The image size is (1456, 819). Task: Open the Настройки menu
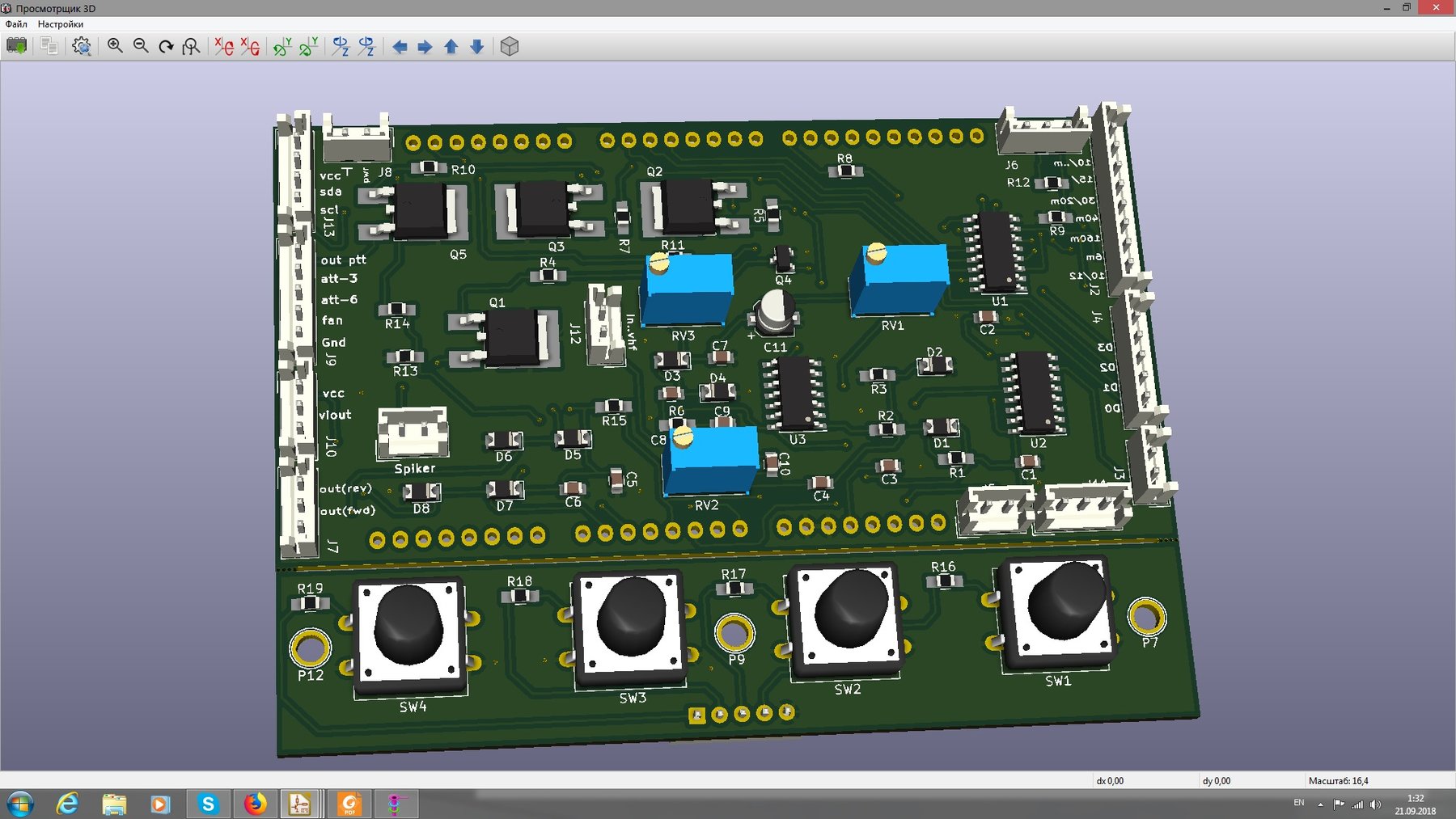[x=61, y=24]
